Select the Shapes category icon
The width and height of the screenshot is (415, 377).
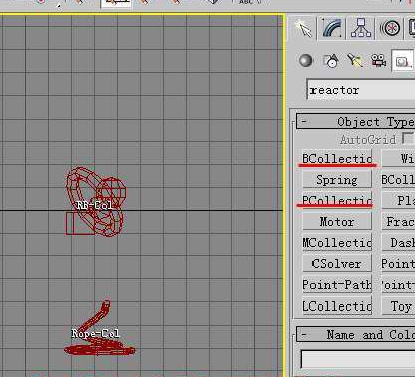(x=331, y=61)
